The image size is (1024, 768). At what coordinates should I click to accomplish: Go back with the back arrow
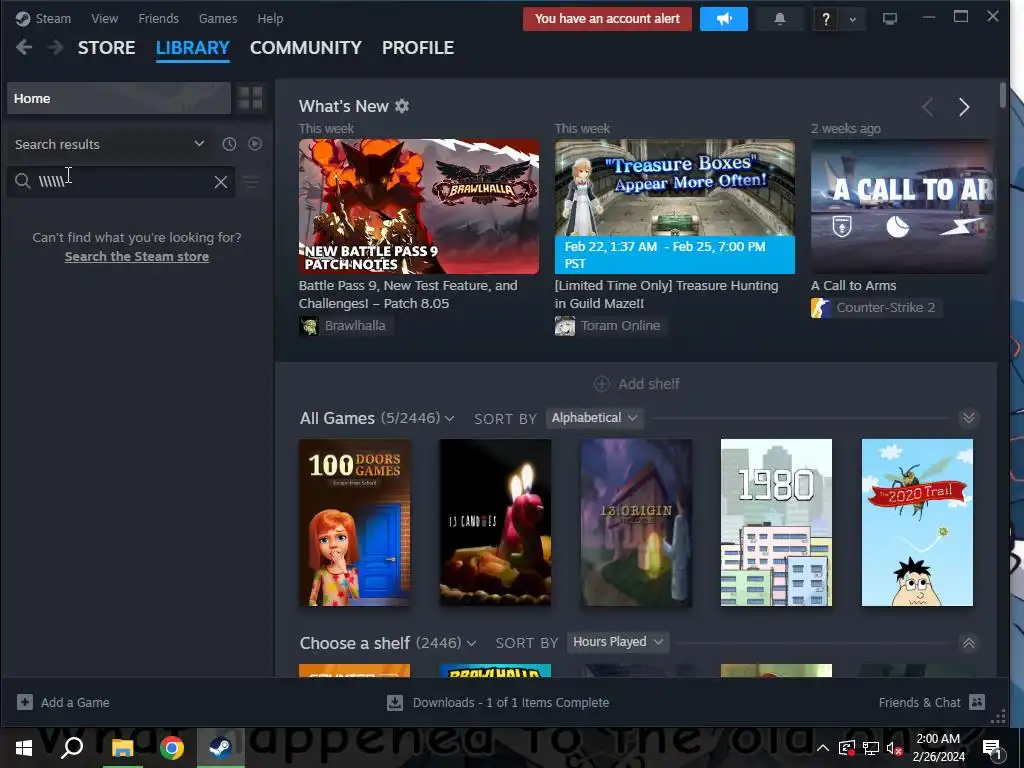pyautogui.click(x=24, y=47)
